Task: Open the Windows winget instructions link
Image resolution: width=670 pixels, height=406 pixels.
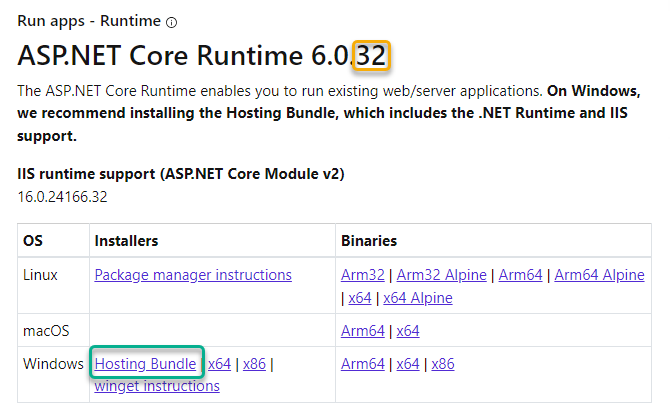Action: coord(157,386)
